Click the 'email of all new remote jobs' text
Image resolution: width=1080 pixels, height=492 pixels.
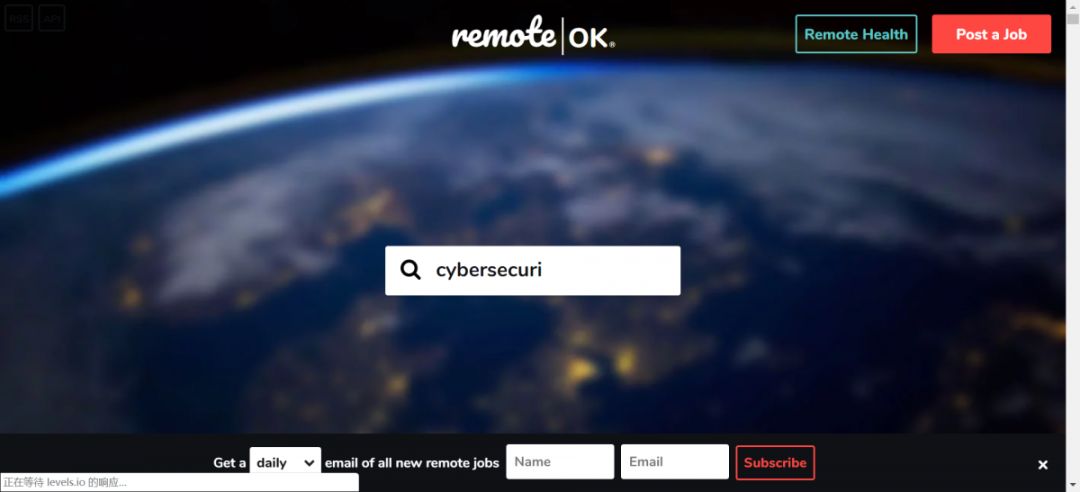[412, 462]
